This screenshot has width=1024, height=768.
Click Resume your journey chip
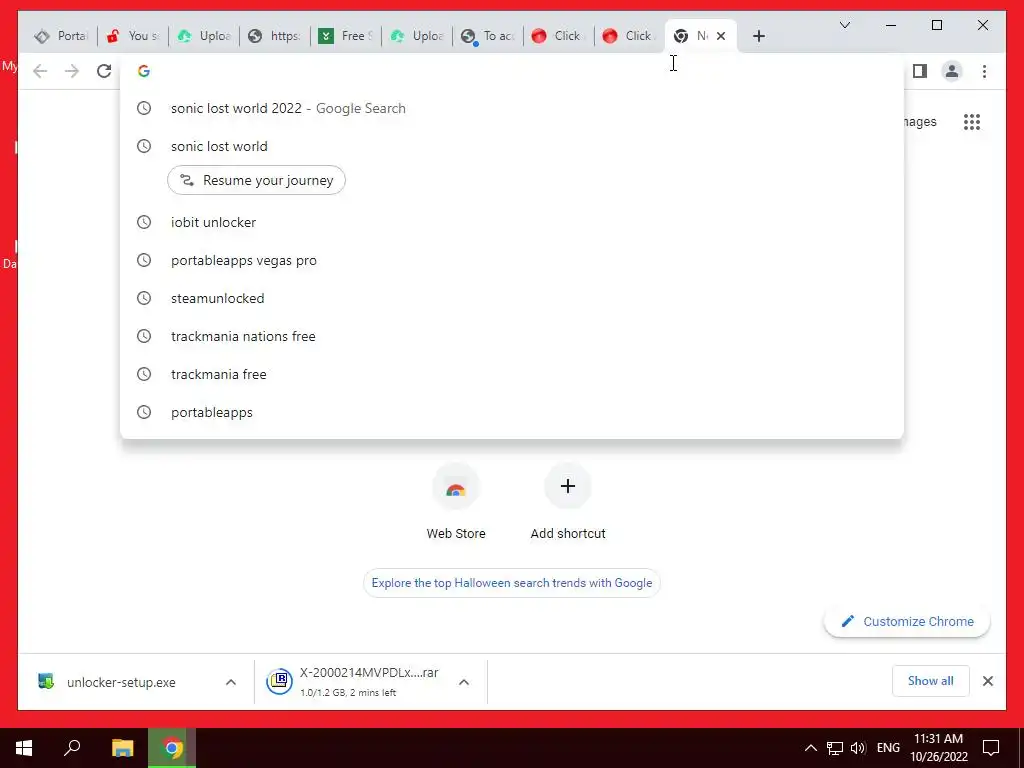coord(256,180)
